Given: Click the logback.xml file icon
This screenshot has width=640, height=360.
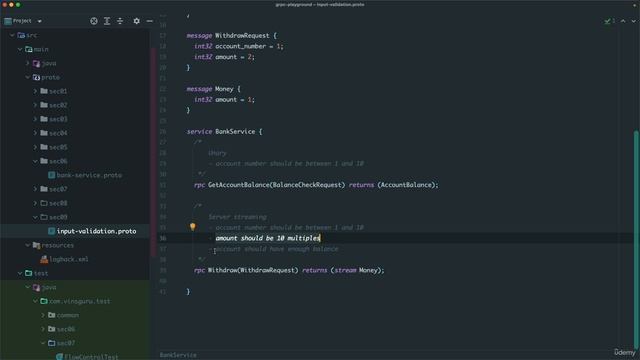Looking at the screenshot, I should pos(44,259).
